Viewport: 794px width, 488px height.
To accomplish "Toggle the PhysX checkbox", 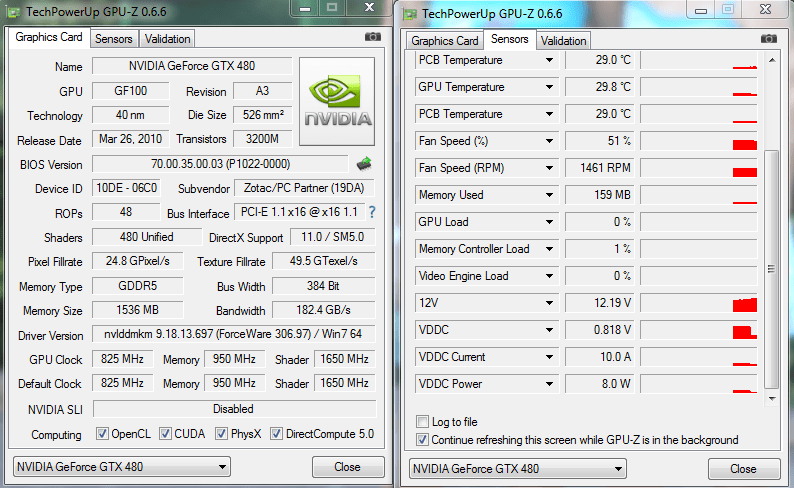I will 221,434.
